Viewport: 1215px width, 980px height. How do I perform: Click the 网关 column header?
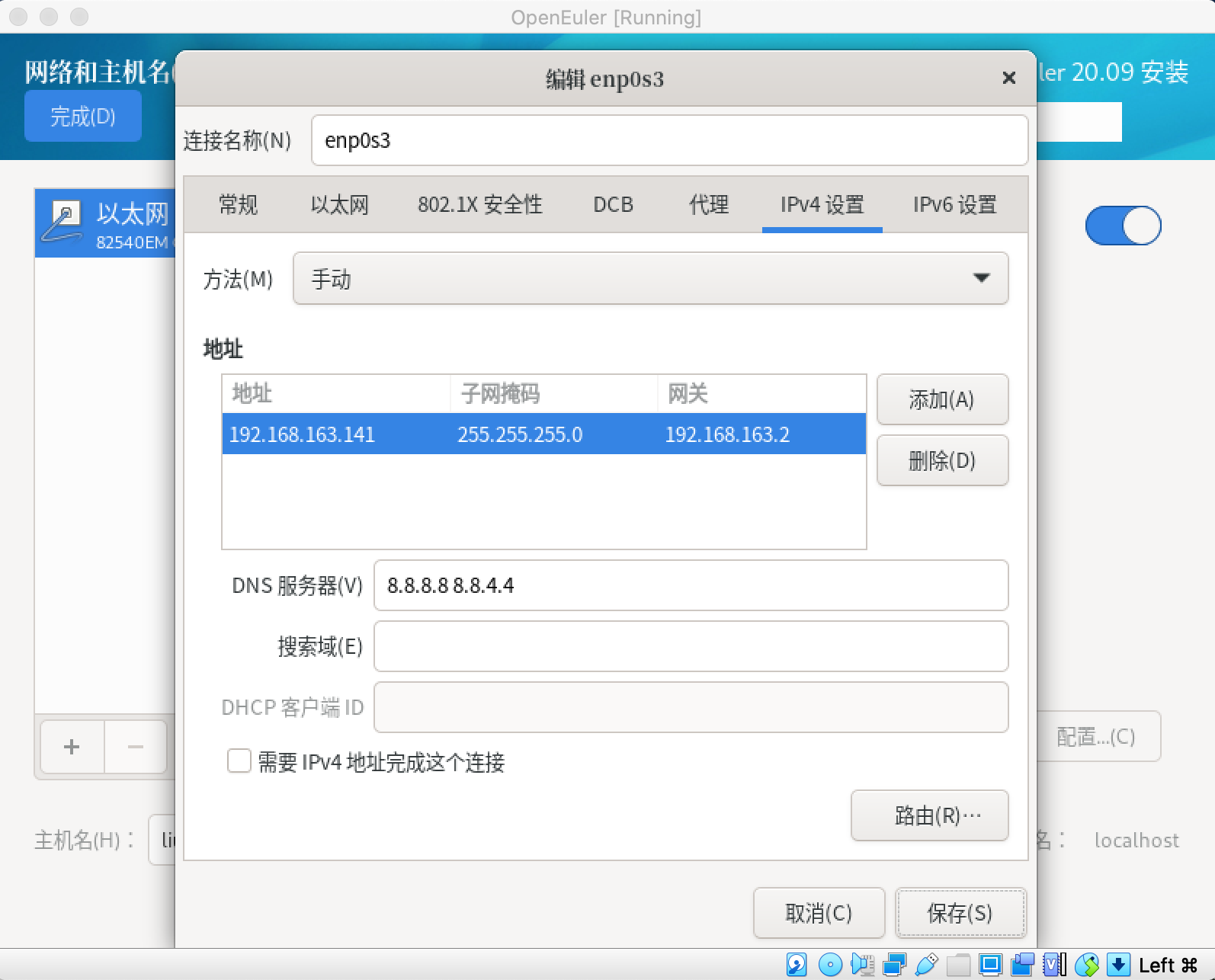coord(761,393)
